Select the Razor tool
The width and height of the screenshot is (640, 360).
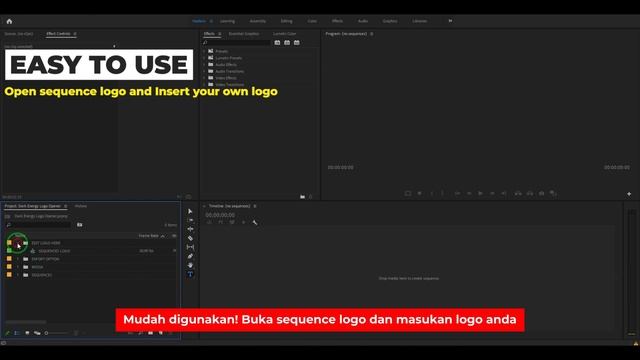190,238
